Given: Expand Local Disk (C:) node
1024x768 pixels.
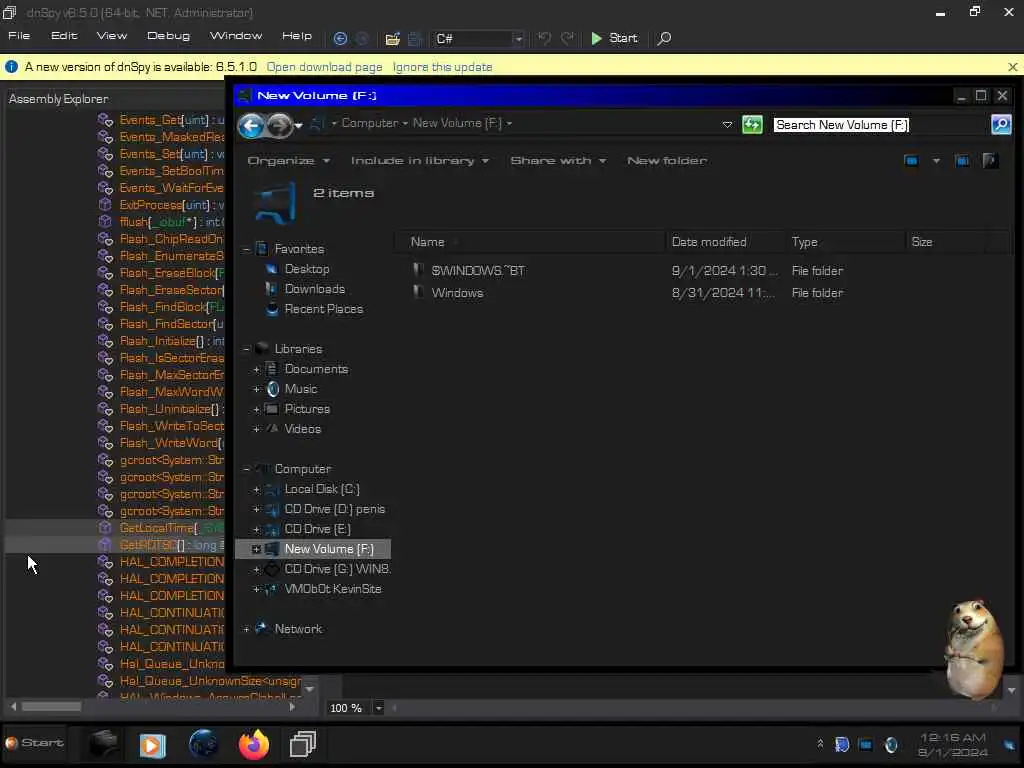Looking at the screenshot, I should (256, 489).
